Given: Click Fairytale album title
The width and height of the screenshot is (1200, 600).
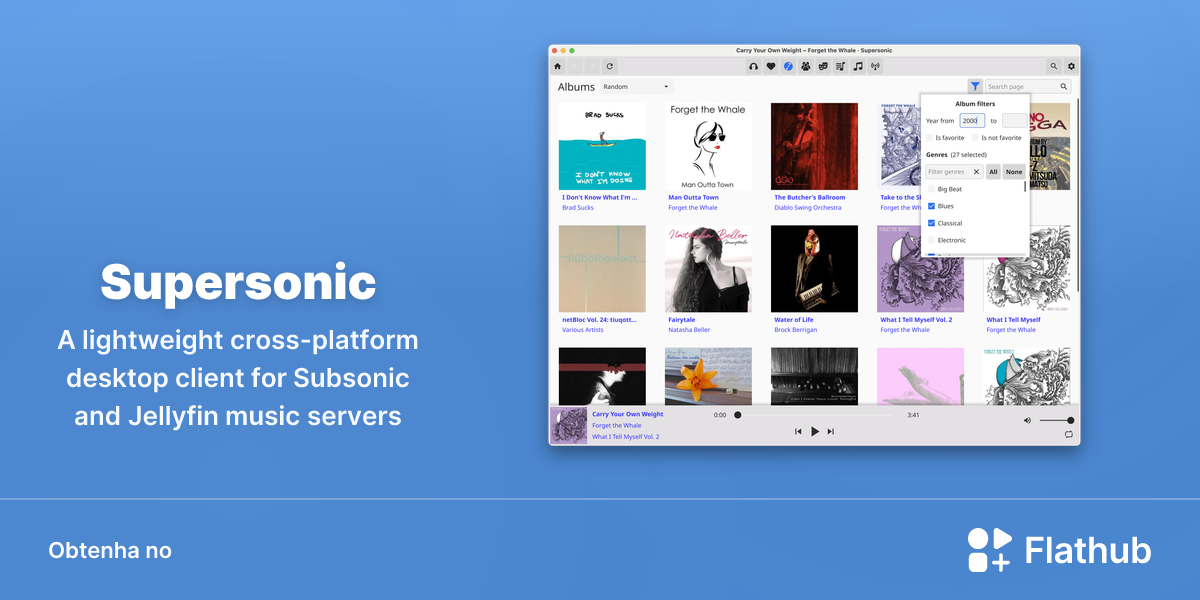Looking at the screenshot, I should (x=682, y=320).
